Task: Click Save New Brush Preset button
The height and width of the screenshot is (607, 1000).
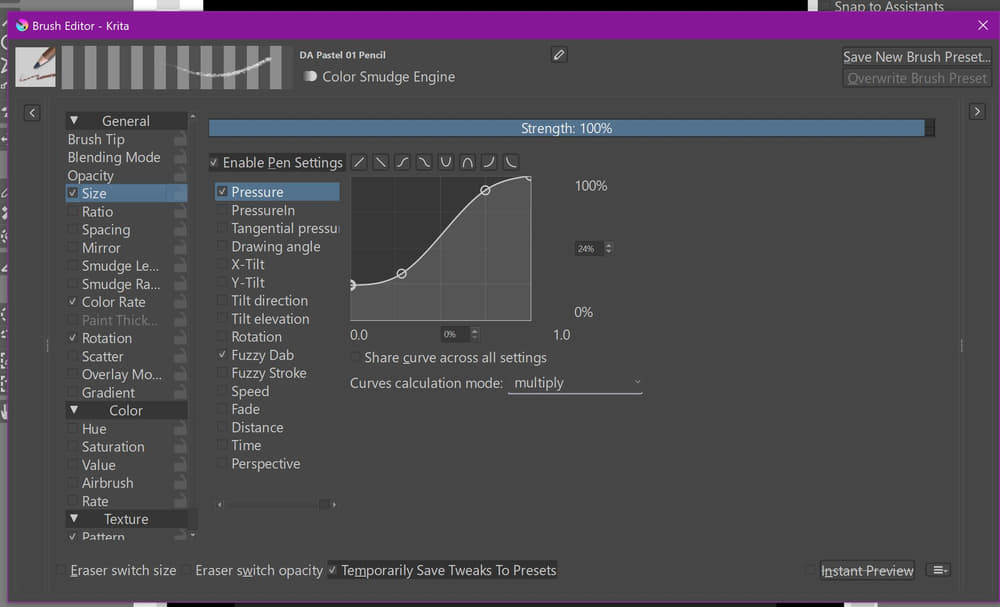Action: [x=916, y=57]
